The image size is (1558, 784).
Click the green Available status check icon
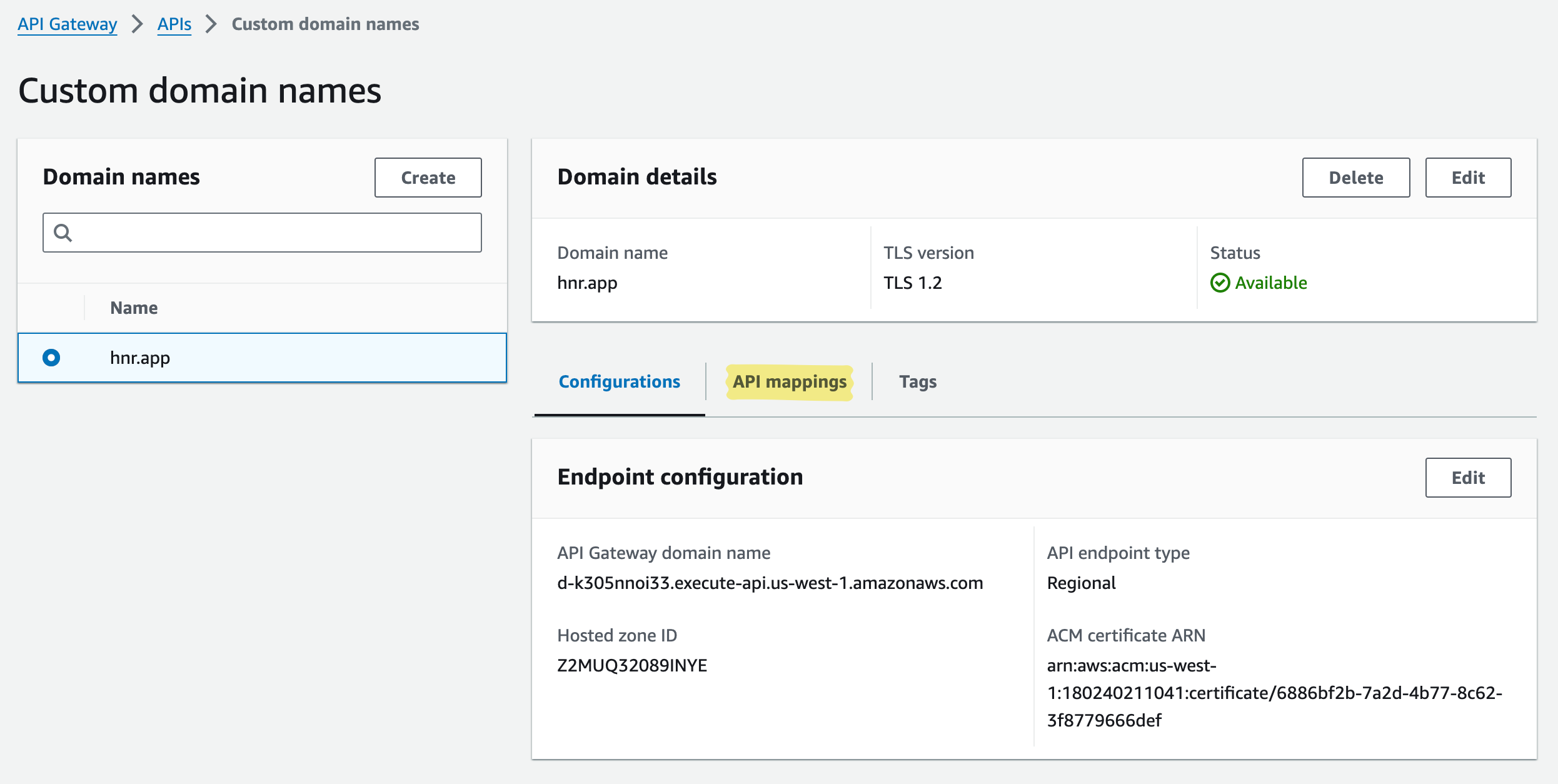pos(1220,283)
